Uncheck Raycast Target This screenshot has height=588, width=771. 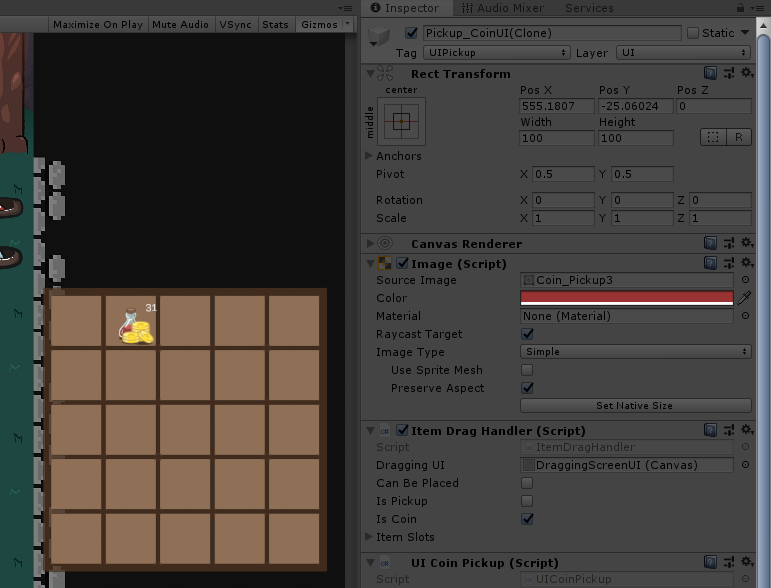pyautogui.click(x=527, y=334)
